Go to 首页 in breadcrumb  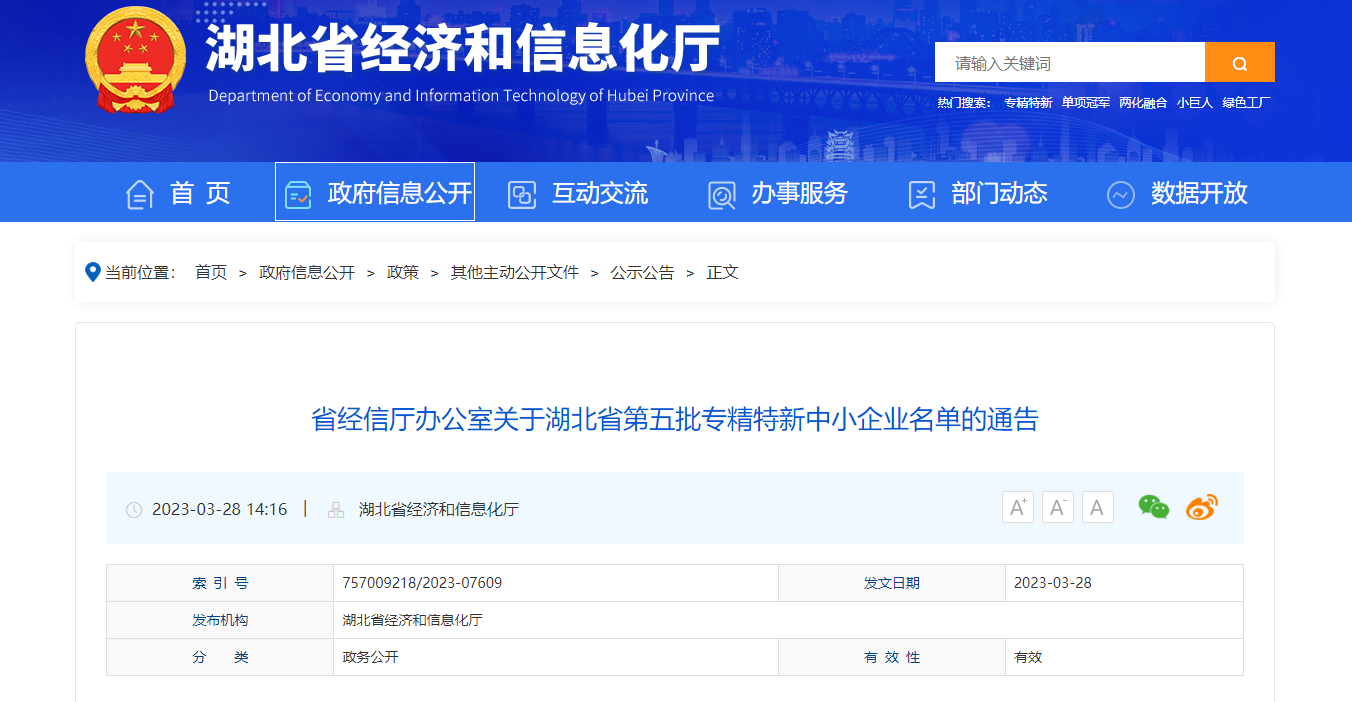[x=211, y=272]
